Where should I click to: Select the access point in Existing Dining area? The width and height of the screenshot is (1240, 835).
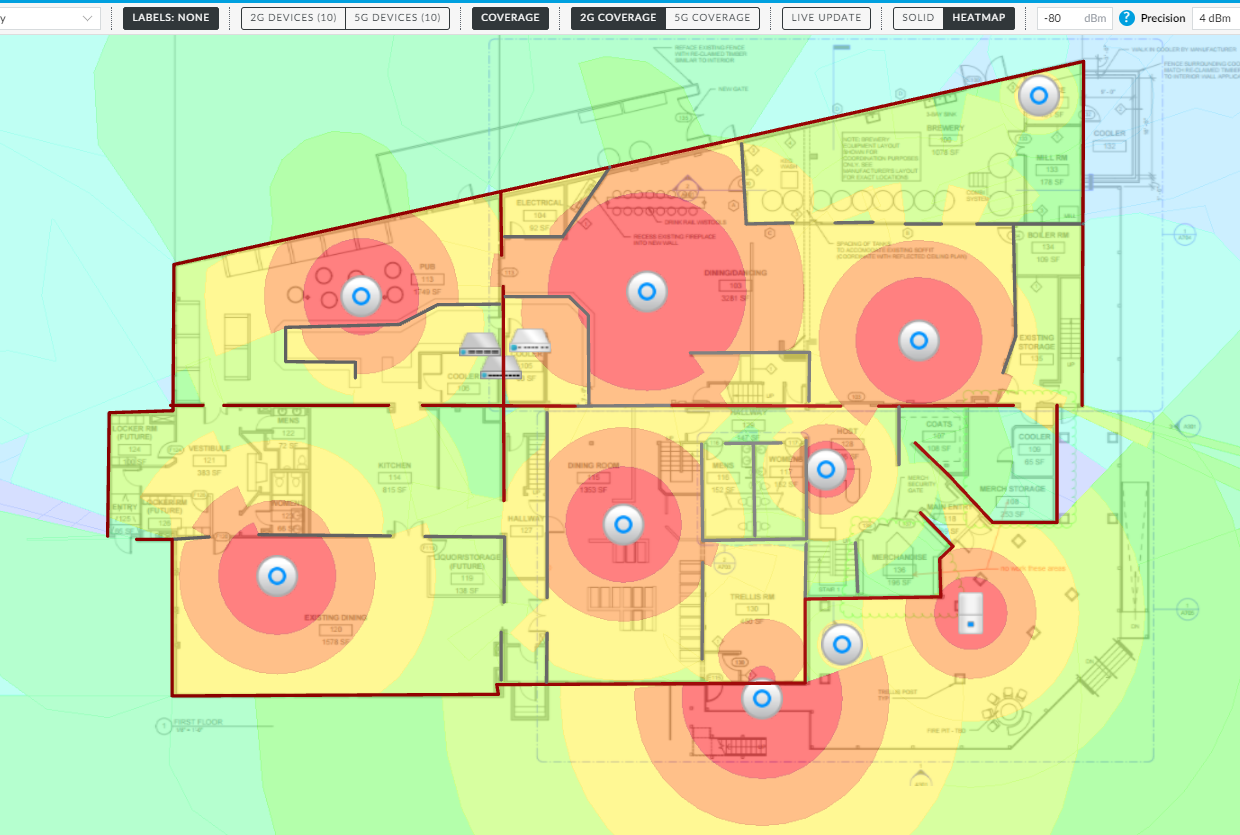pyautogui.click(x=277, y=575)
